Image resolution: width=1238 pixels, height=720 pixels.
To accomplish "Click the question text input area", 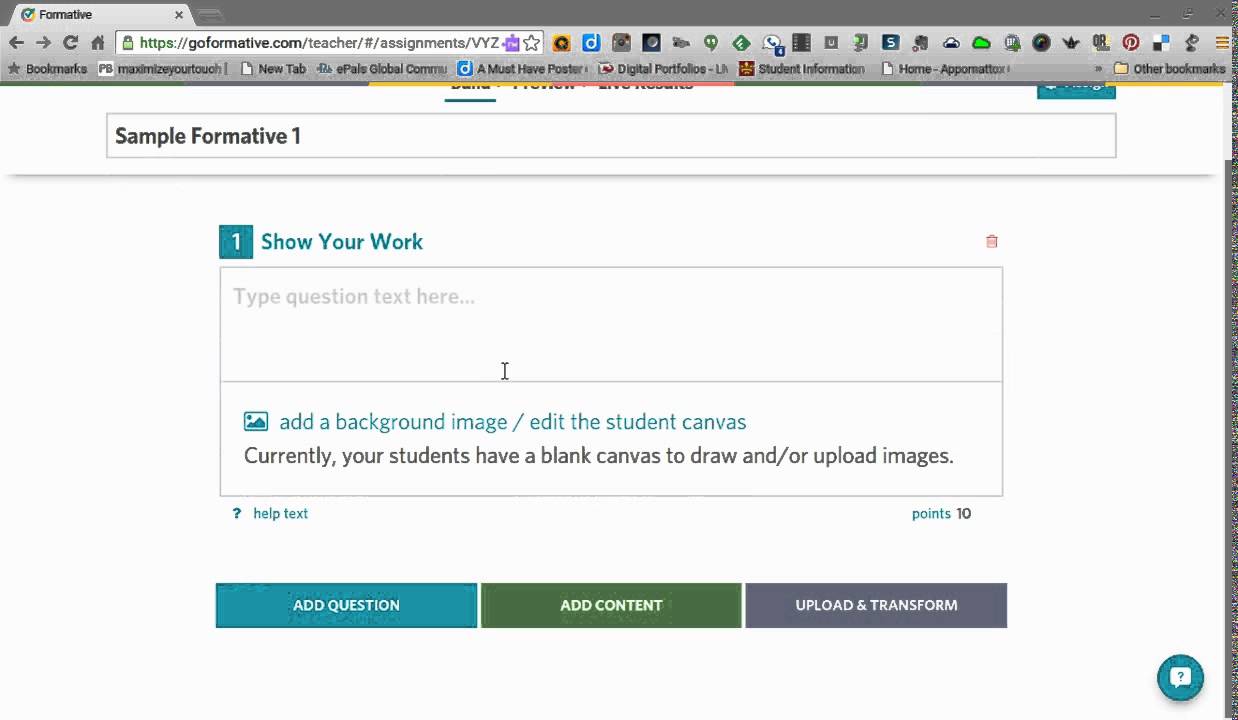I will pyautogui.click(x=611, y=324).
